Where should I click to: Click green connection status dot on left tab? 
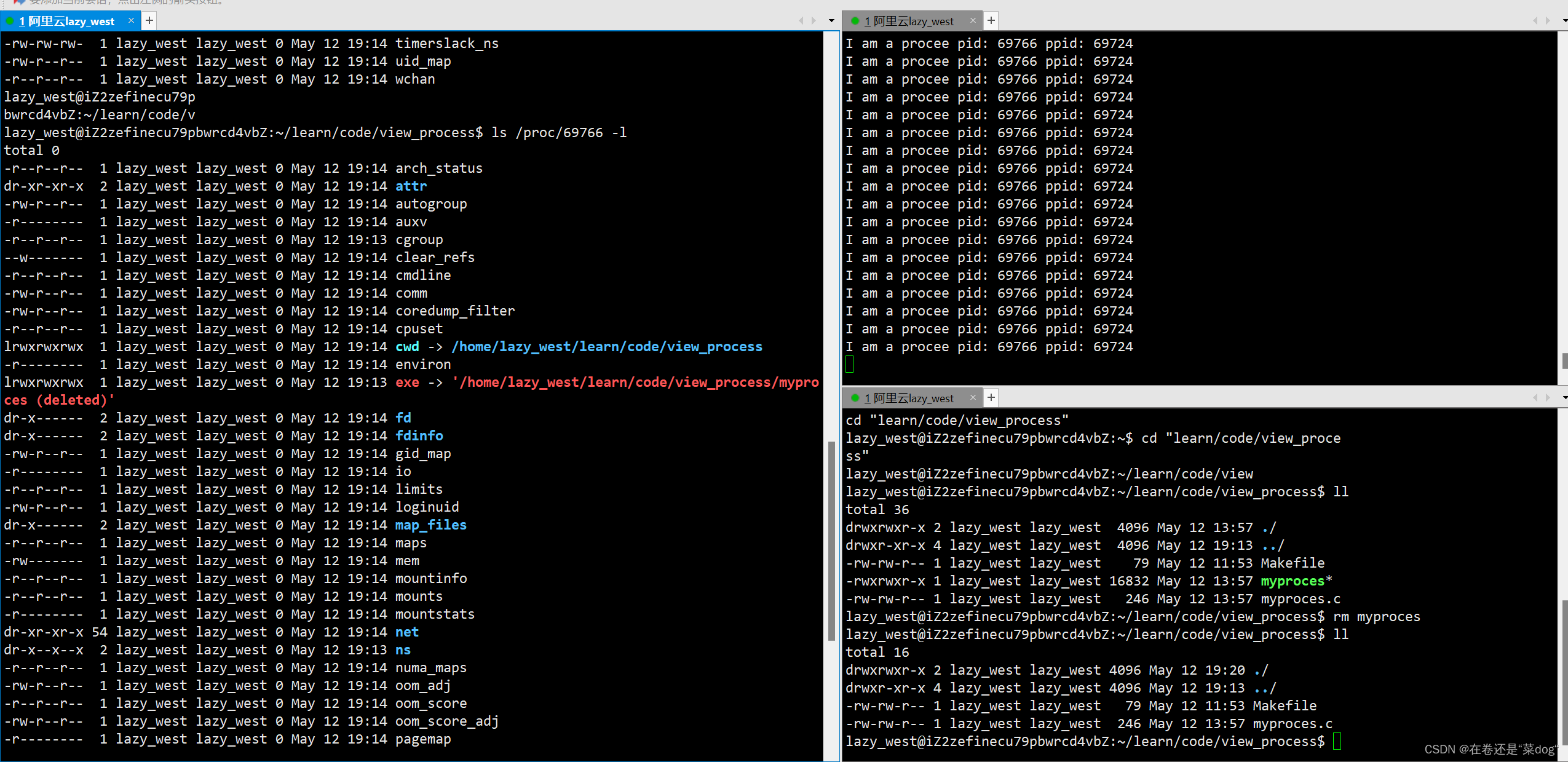(10, 21)
